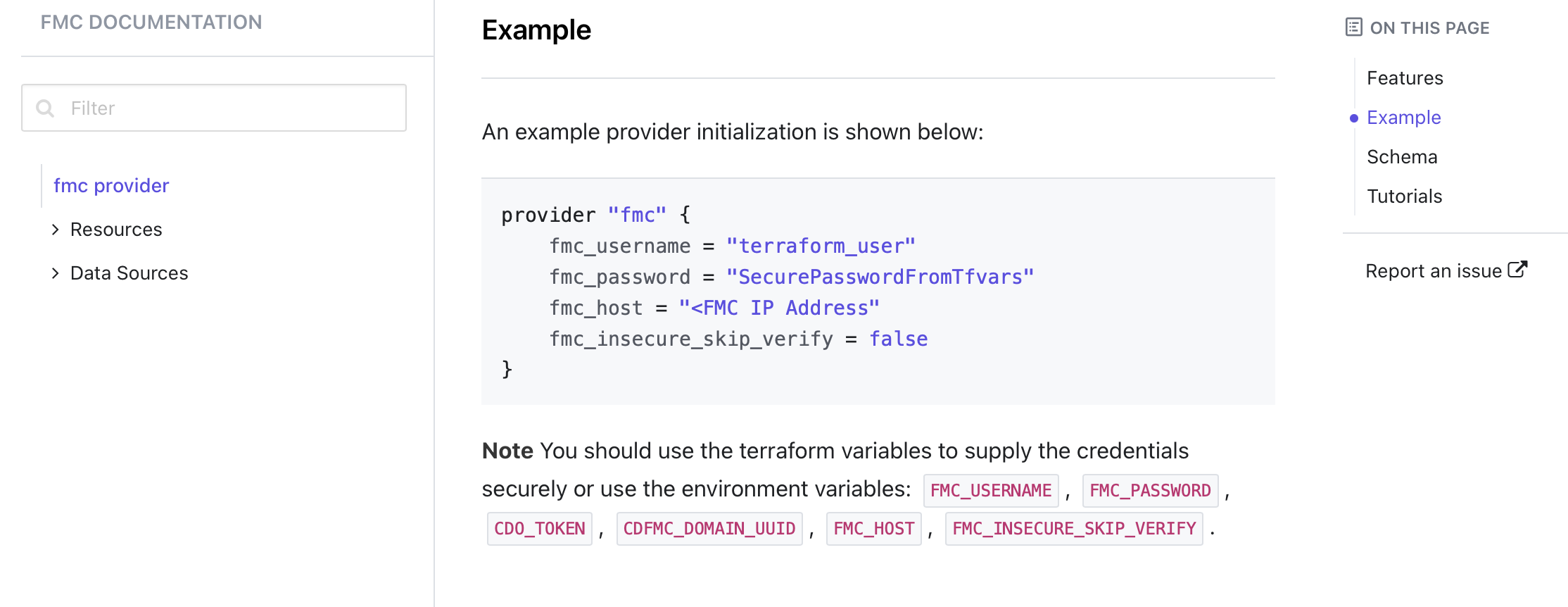1568x607 pixels.
Task: Click the Example heading
Action: (536, 30)
